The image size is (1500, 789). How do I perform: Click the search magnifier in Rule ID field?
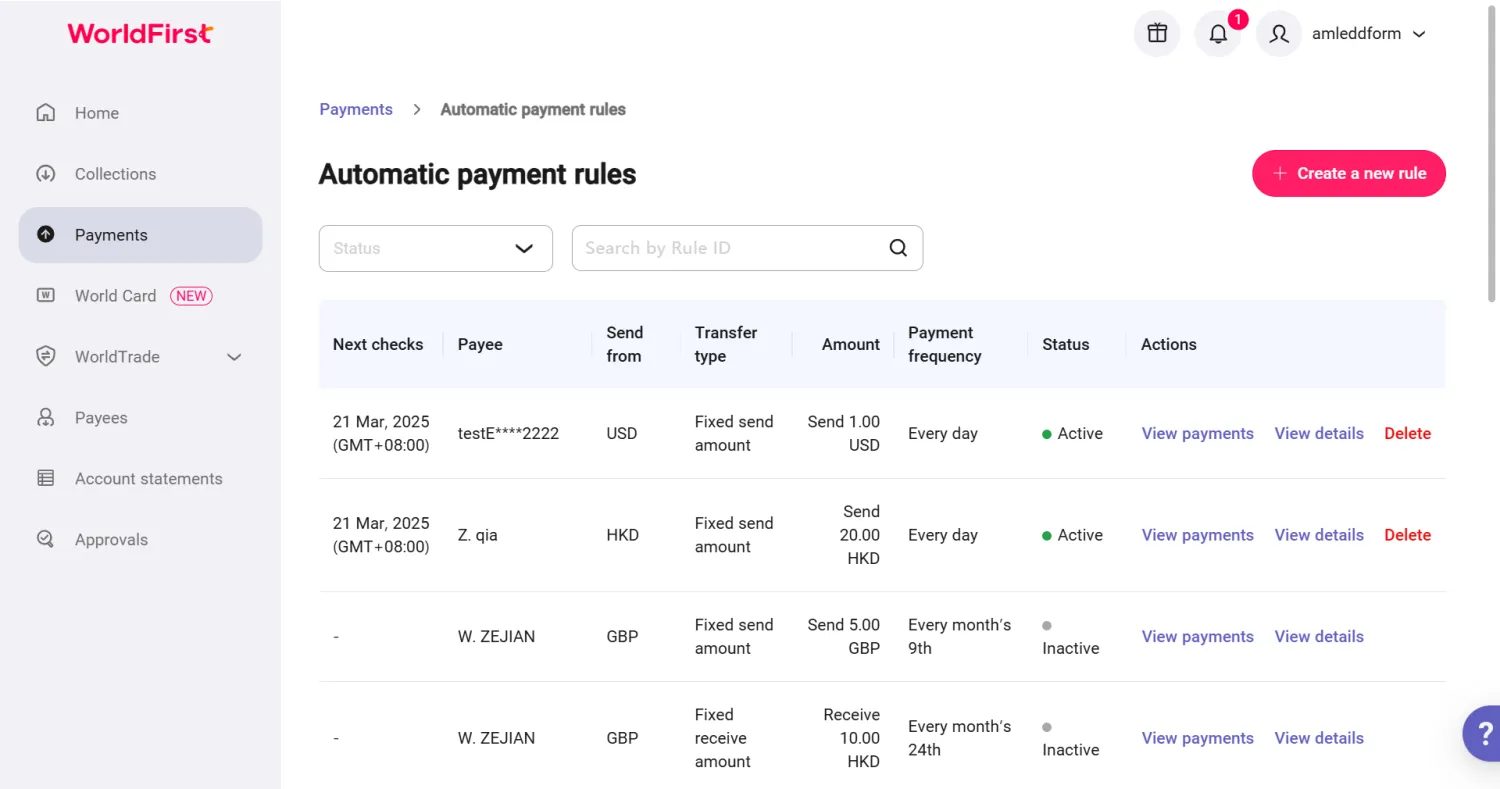point(898,248)
